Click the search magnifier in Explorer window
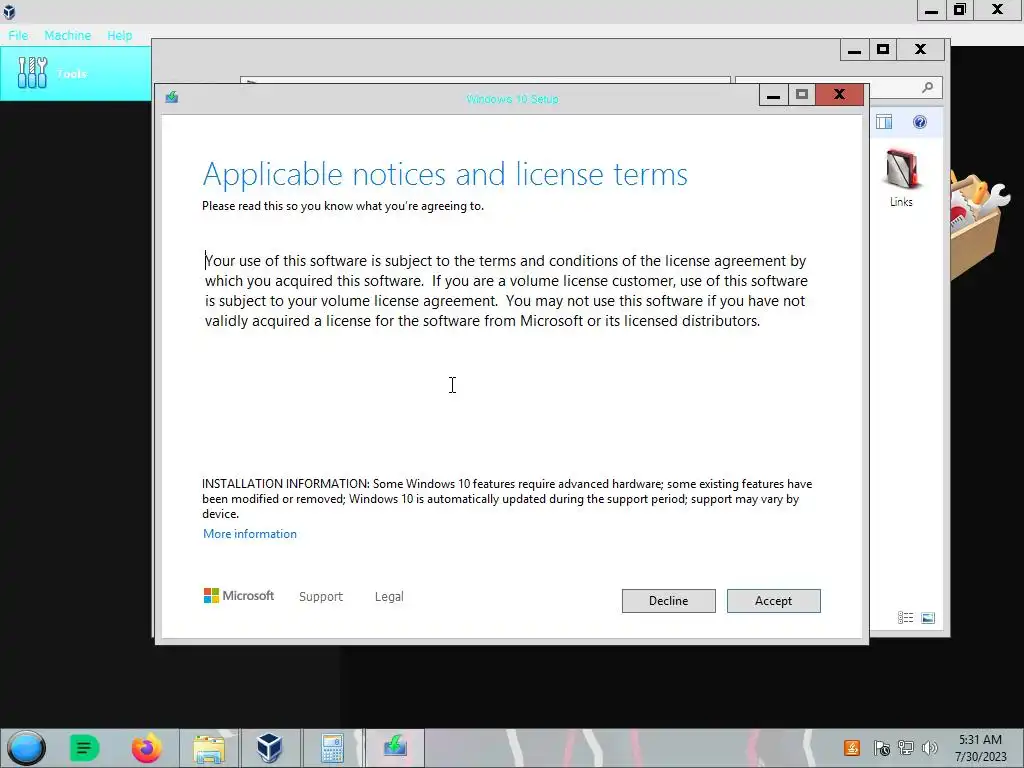The width and height of the screenshot is (1024, 768). click(927, 87)
